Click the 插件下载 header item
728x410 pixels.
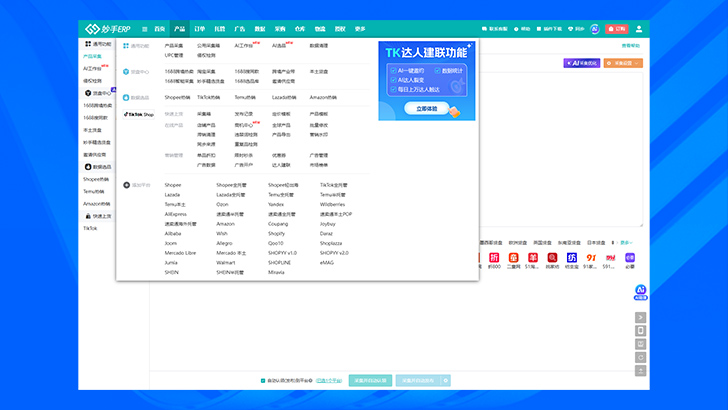click(x=549, y=29)
